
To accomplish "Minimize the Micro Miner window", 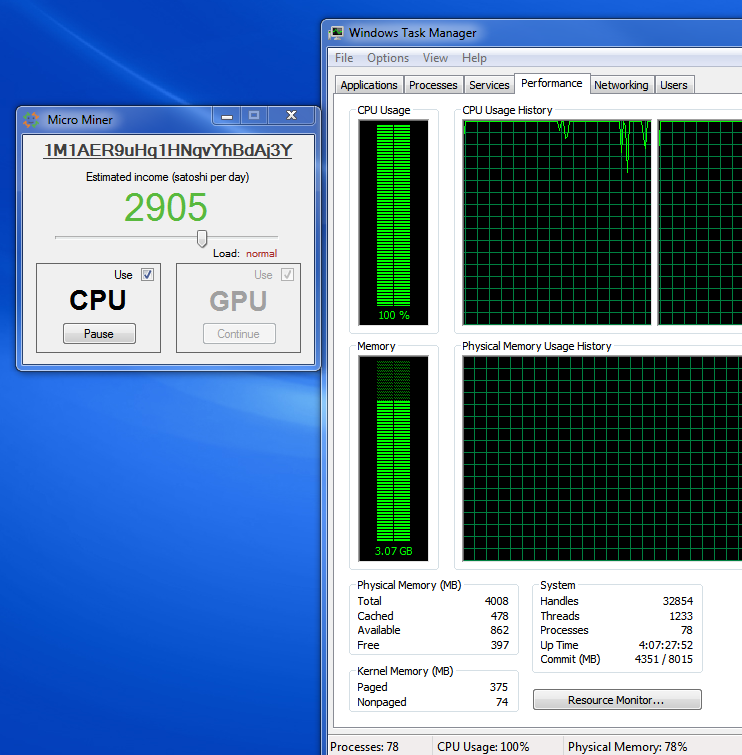I will pos(227,116).
